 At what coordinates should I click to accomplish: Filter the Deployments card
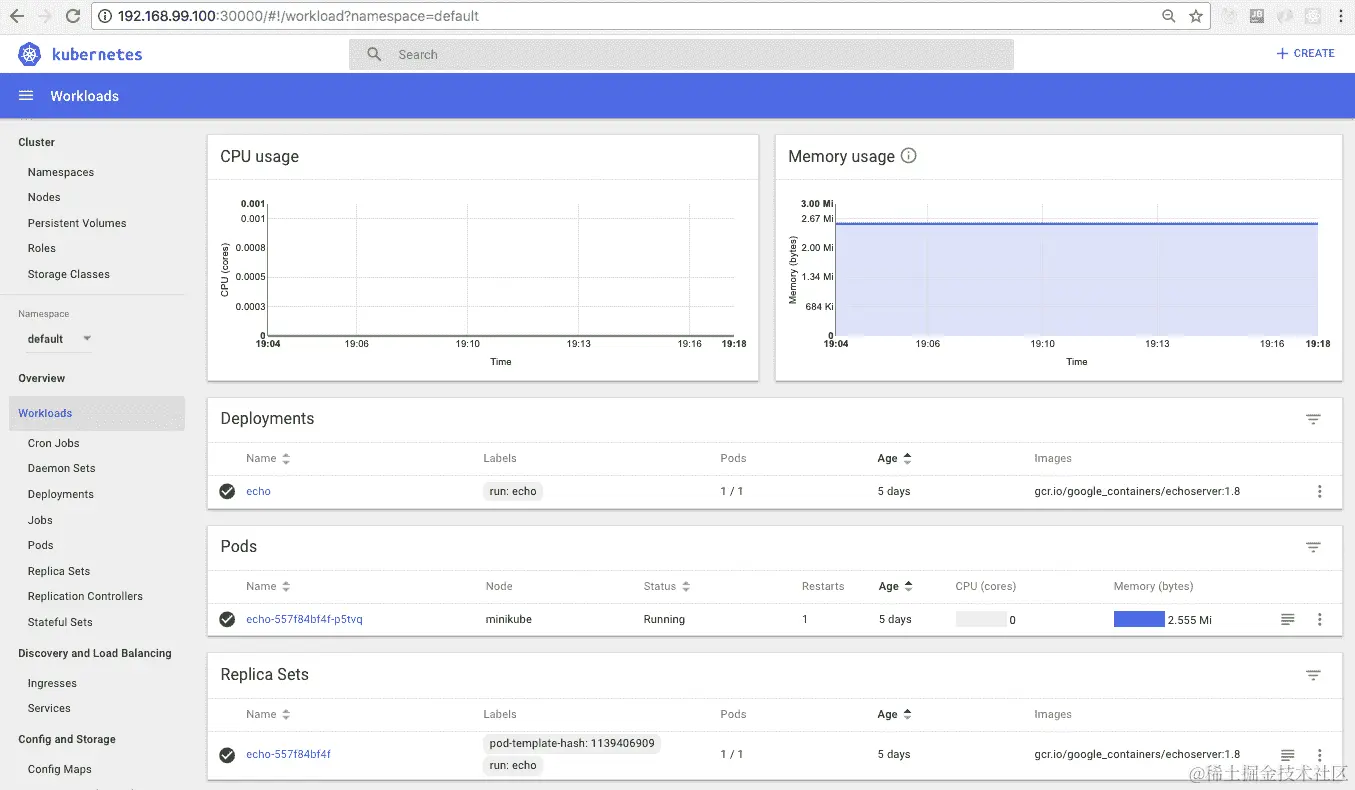1313,419
